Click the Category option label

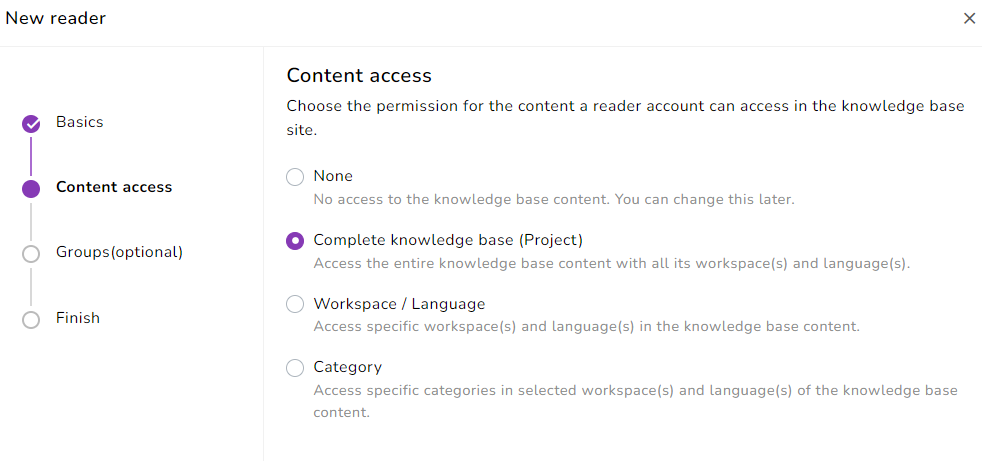[x=348, y=367]
